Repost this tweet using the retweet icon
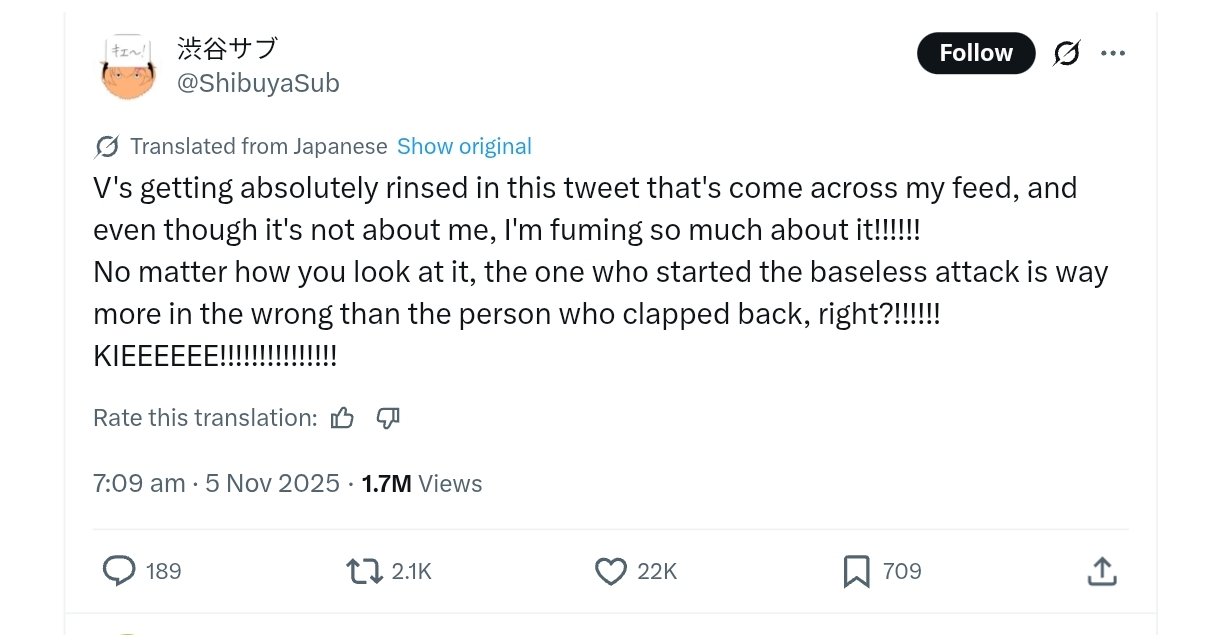The width and height of the screenshot is (1220, 635). click(x=363, y=571)
